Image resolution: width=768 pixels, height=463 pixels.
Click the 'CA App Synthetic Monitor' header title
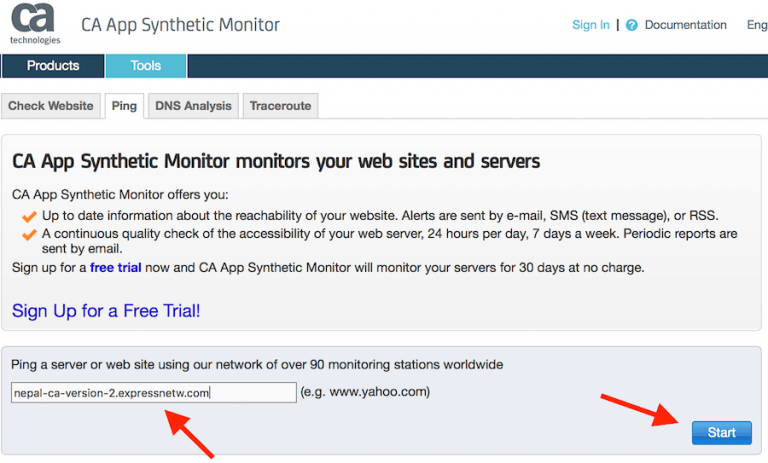(180, 24)
